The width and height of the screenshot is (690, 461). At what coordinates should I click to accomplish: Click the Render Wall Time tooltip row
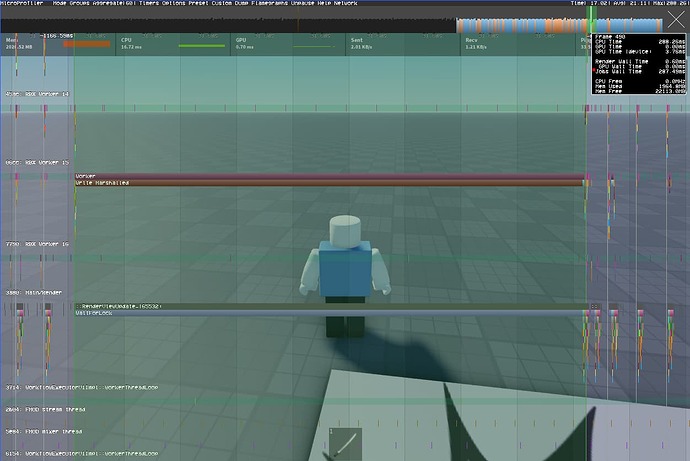(x=639, y=62)
